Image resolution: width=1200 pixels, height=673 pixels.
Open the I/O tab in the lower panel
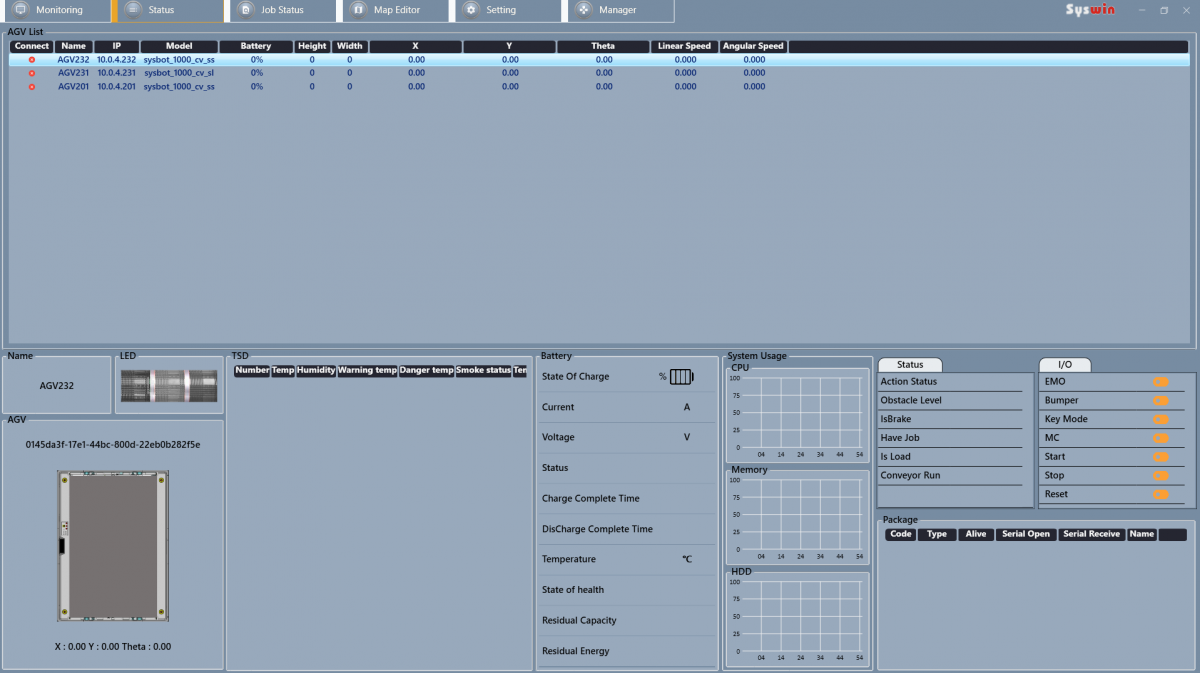tap(1064, 365)
